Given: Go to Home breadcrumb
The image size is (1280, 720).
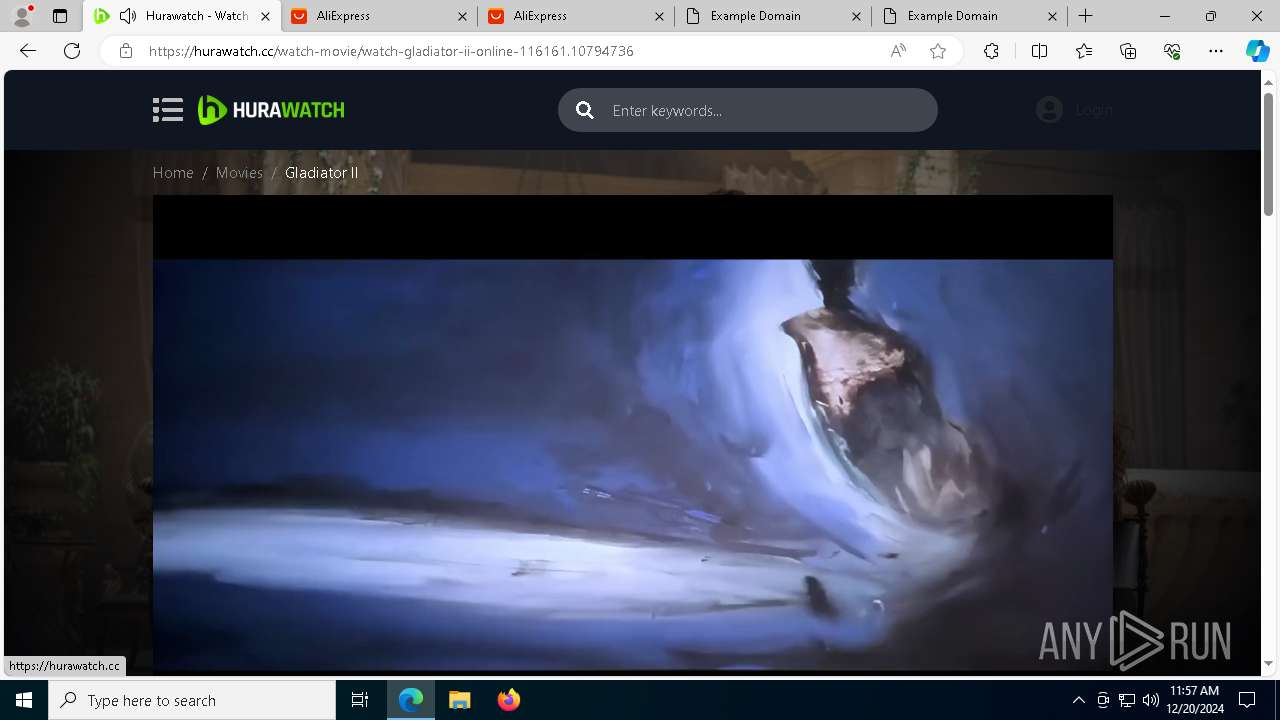Looking at the screenshot, I should tap(173, 173).
